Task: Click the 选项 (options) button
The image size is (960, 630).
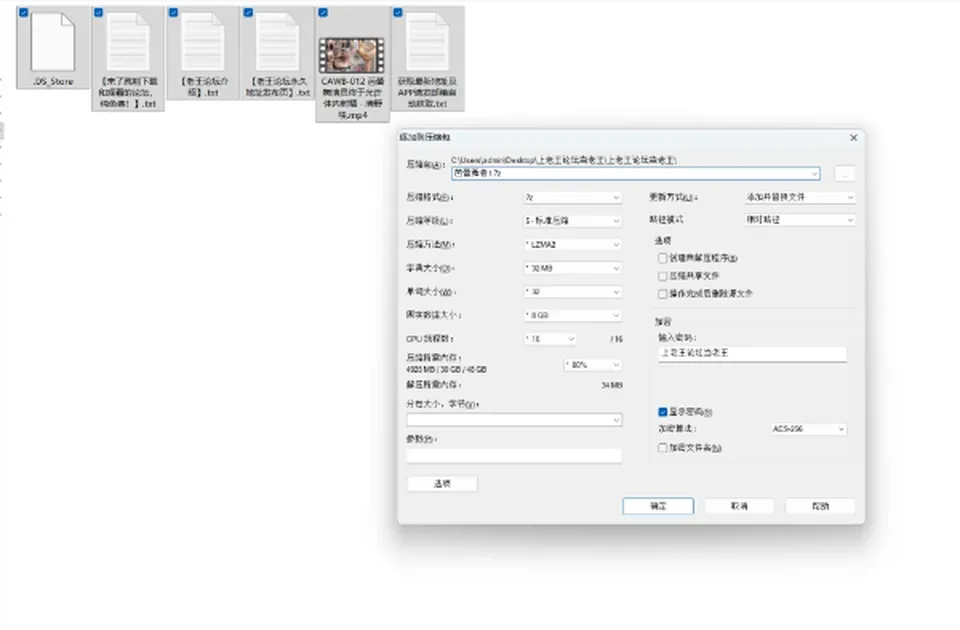Action: coord(442,484)
